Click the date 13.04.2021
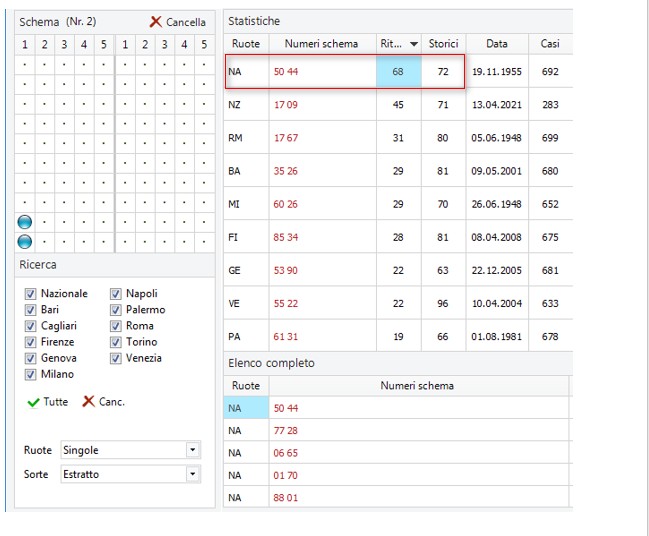649x536 pixels. pyautogui.click(x=497, y=105)
